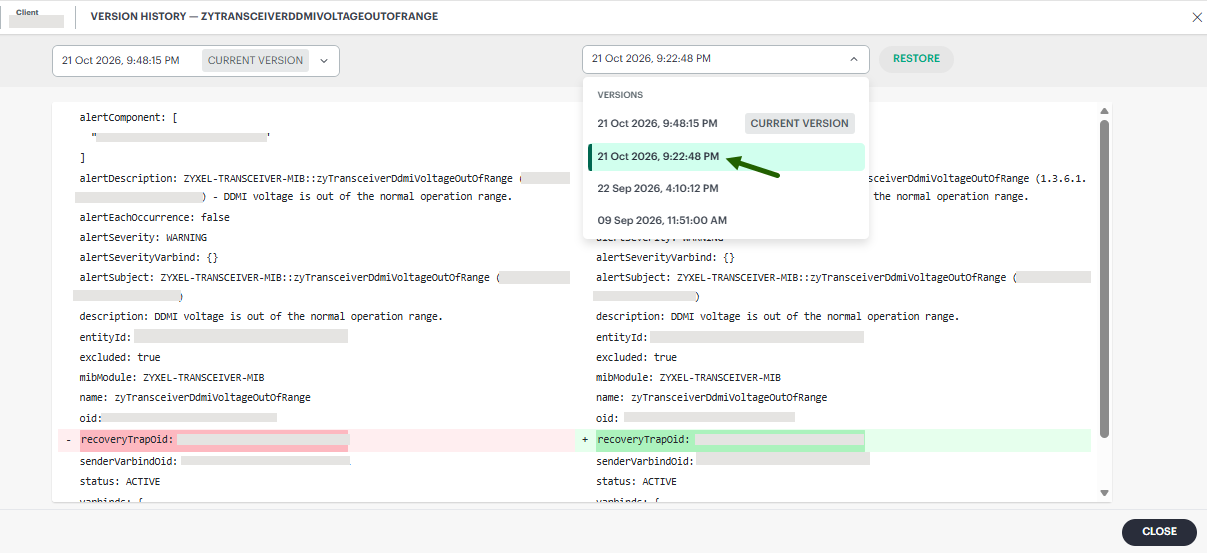
Task: Click VERSIONS header in dropdown list
Action: pos(620,95)
